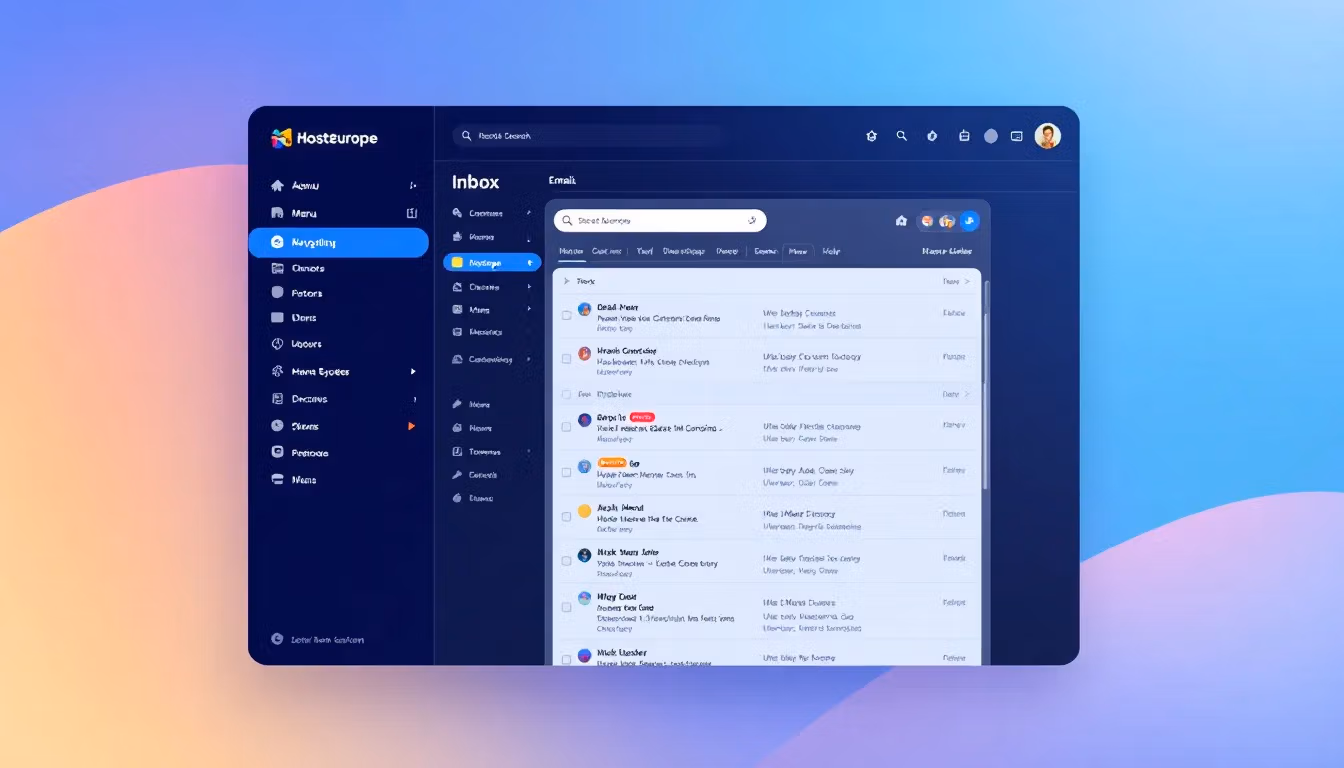Viewport: 1344px width, 768px height.
Task: Check the box beside the yellow-avatar email
Action: [566, 516]
